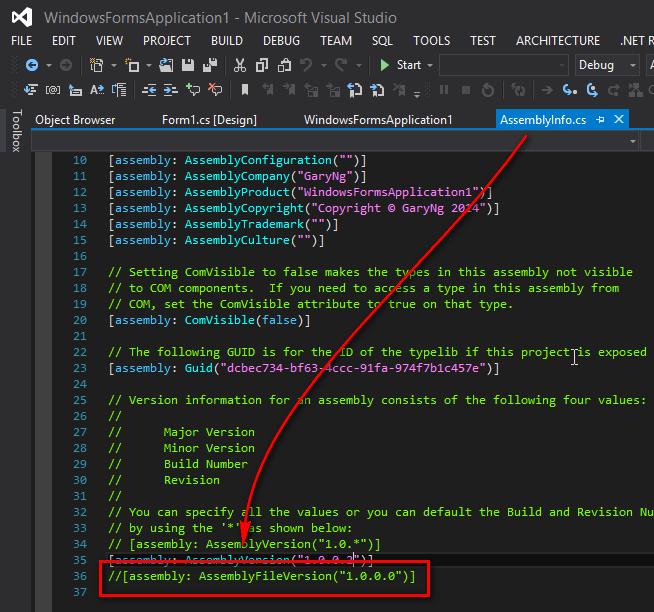Click the Open File folder icon
Screen dimensions: 654x612
click(166, 65)
